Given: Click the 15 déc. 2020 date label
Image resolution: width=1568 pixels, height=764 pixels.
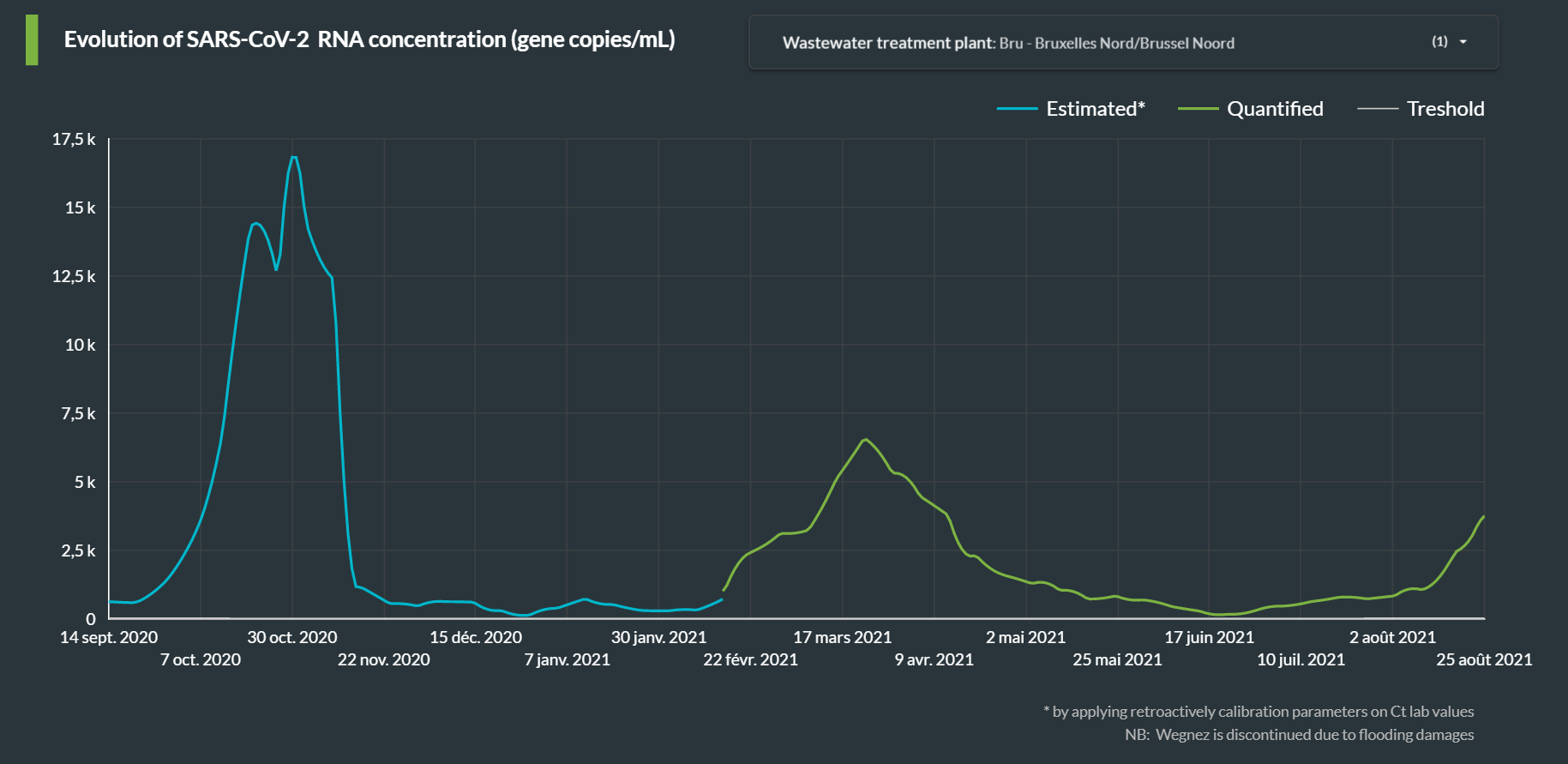Looking at the screenshot, I should tap(476, 637).
